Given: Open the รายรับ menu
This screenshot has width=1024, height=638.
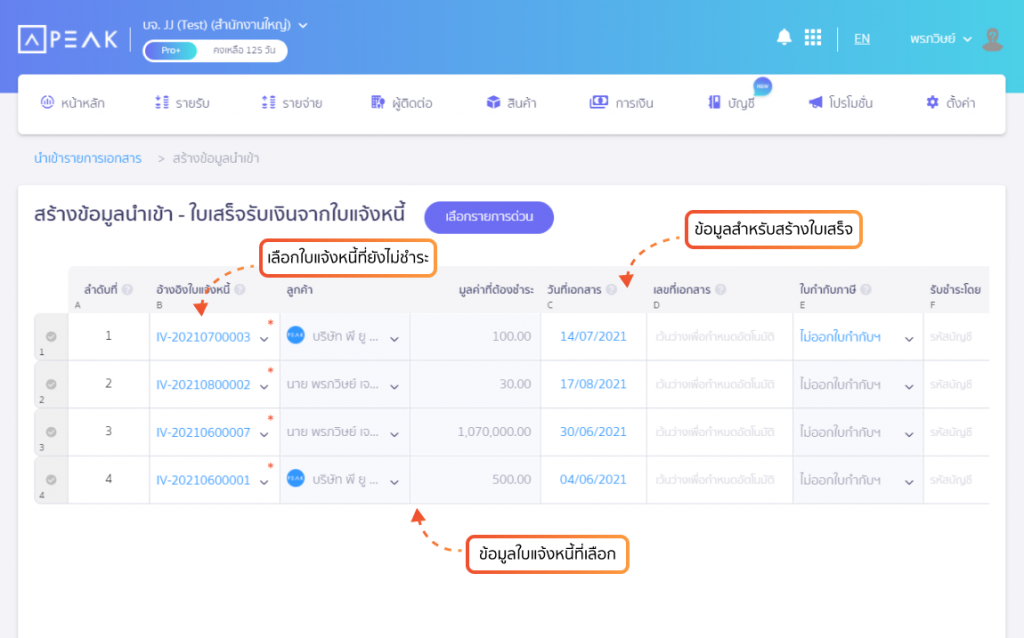Looking at the screenshot, I should click(x=182, y=103).
